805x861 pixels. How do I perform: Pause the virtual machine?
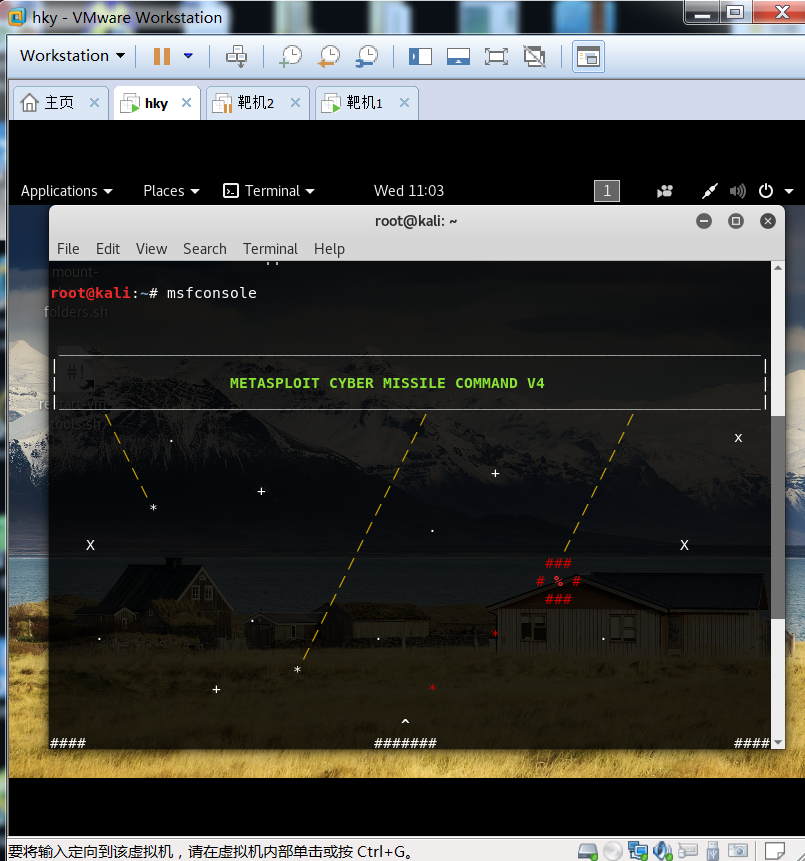(161, 56)
